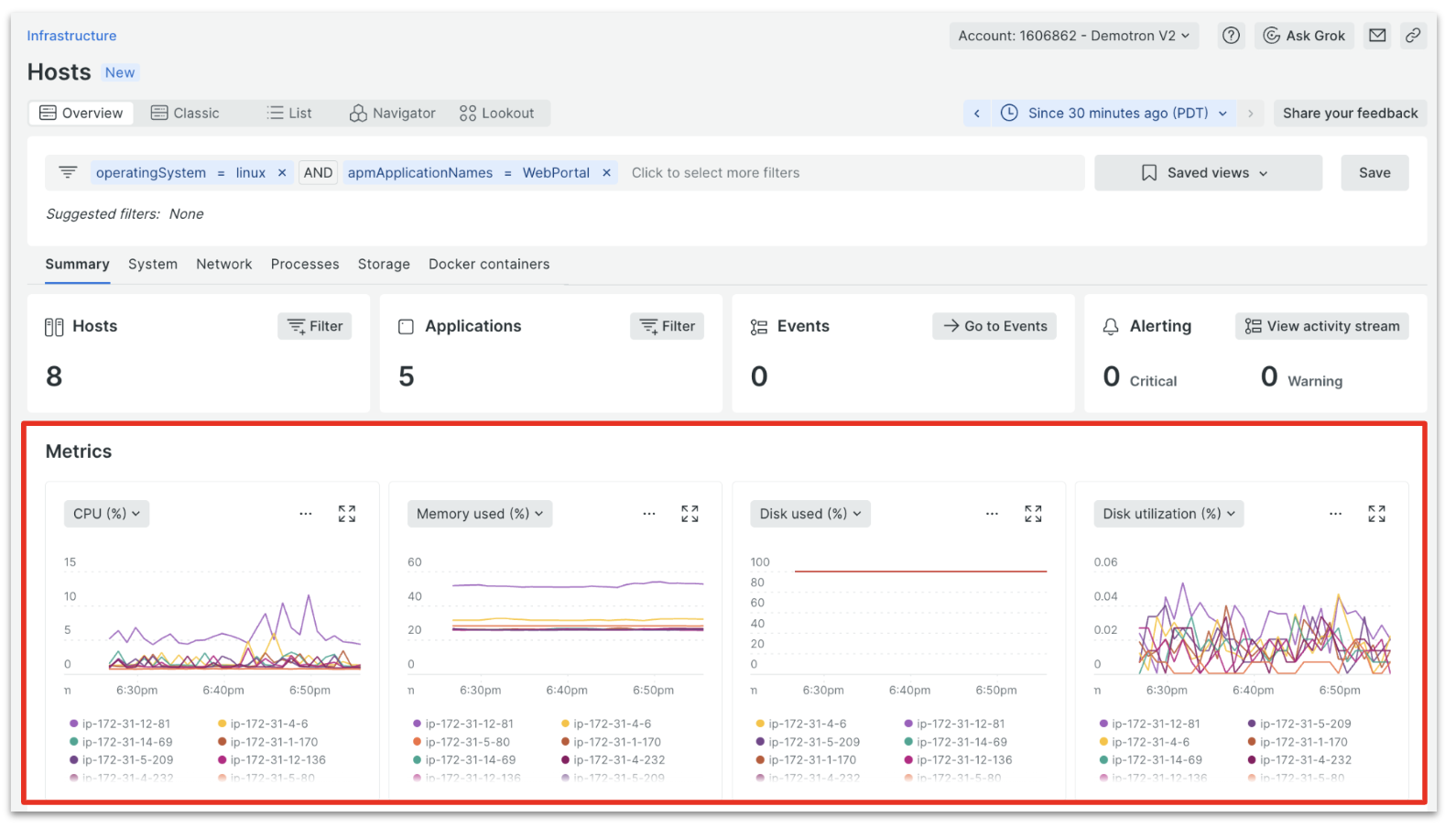Open the Saved views dropdown
This screenshot has height=828, width=1456.
[x=1208, y=173]
